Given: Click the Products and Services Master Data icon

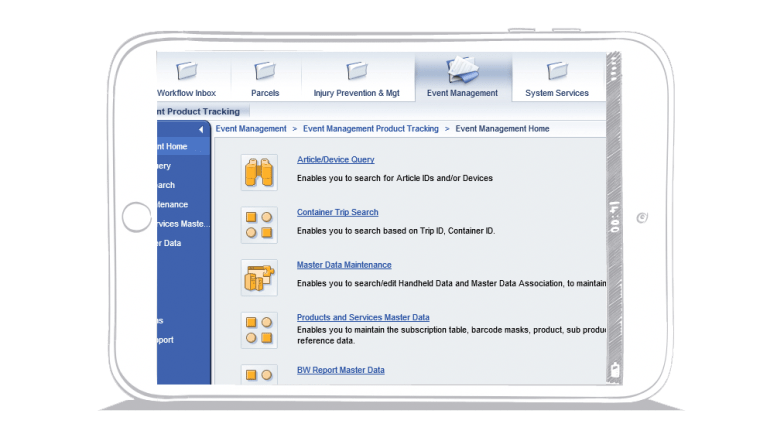Looking at the screenshot, I should (x=259, y=330).
